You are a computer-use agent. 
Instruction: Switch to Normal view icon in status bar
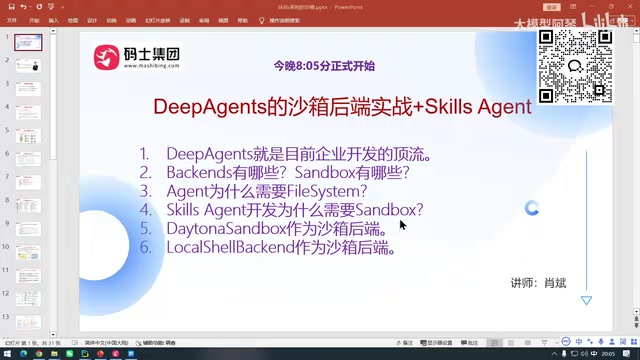494,343
